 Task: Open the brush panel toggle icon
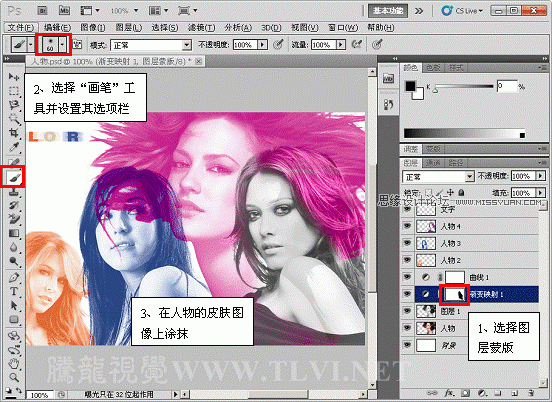point(77,45)
